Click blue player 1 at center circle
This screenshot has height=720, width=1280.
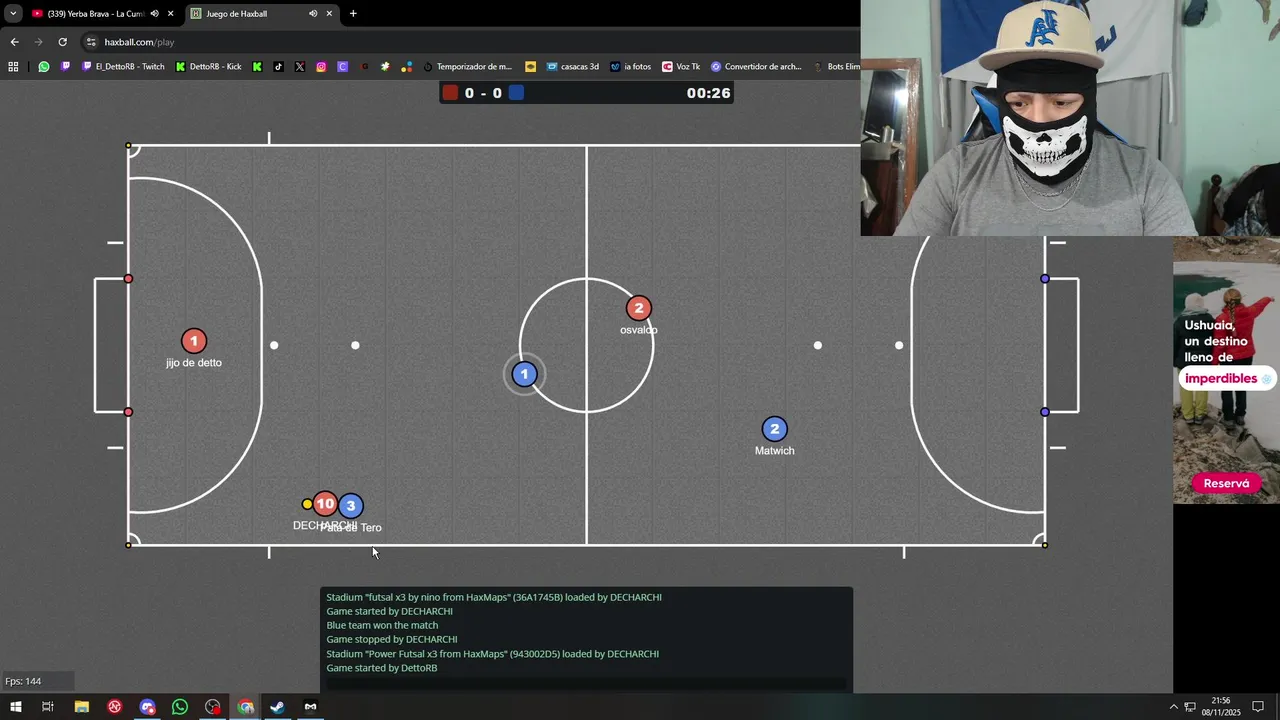(525, 374)
